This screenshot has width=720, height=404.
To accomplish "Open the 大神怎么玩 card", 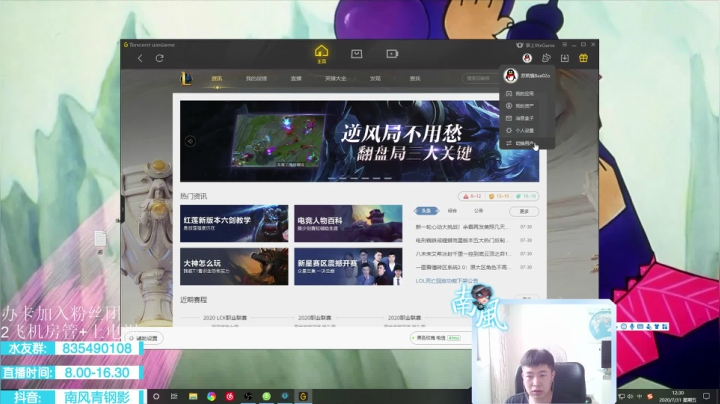I will pos(234,266).
